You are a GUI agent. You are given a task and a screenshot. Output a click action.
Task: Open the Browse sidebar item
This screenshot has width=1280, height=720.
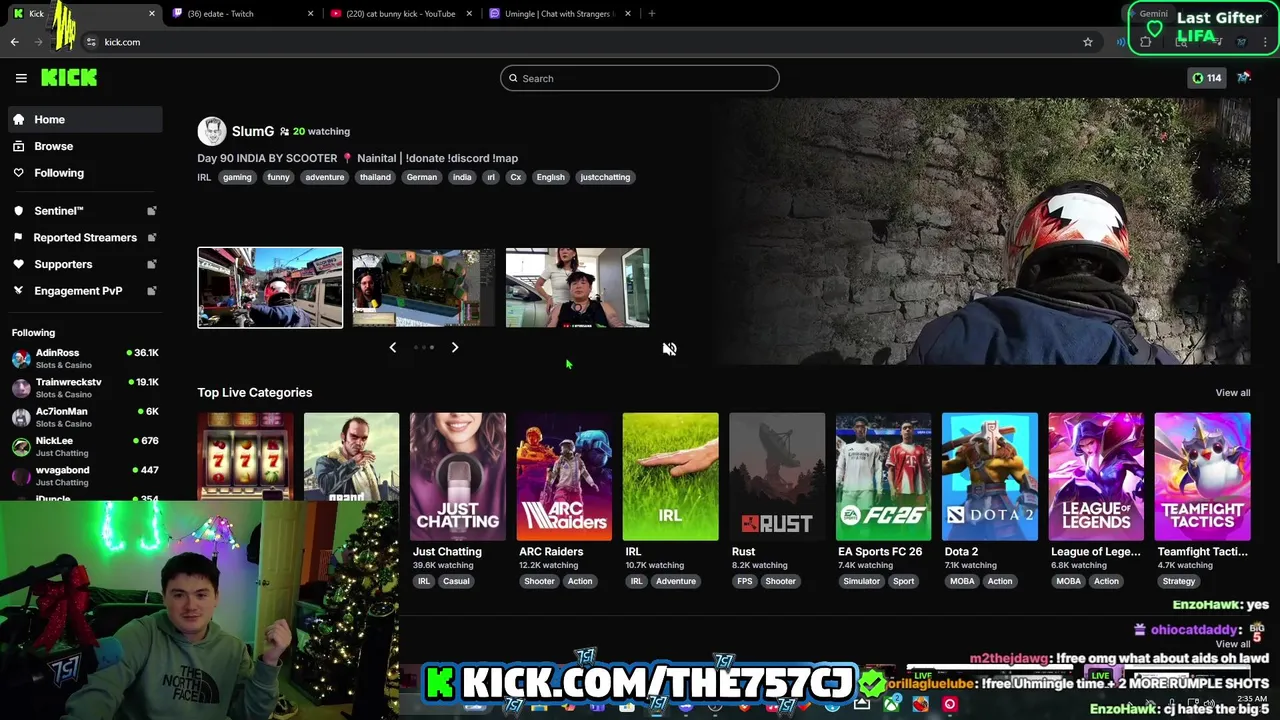pyautogui.click(x=84, y=146)
